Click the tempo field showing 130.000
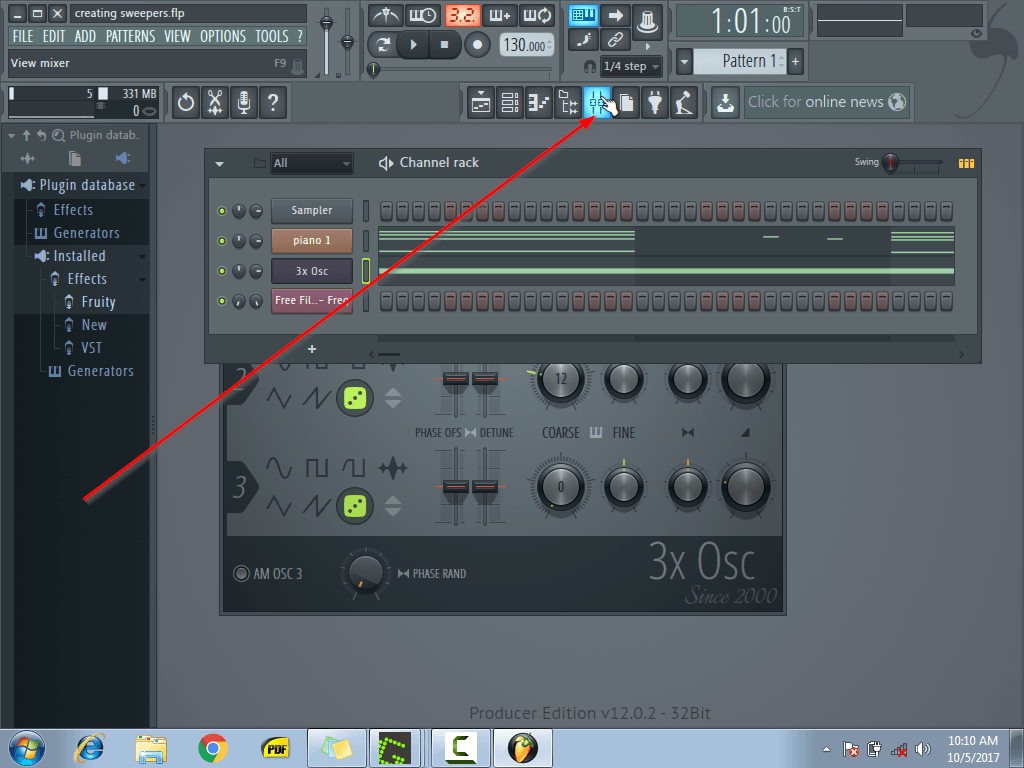Viewport: 1024px width, 768px height. pyautogui.click(x=527, y=45)
